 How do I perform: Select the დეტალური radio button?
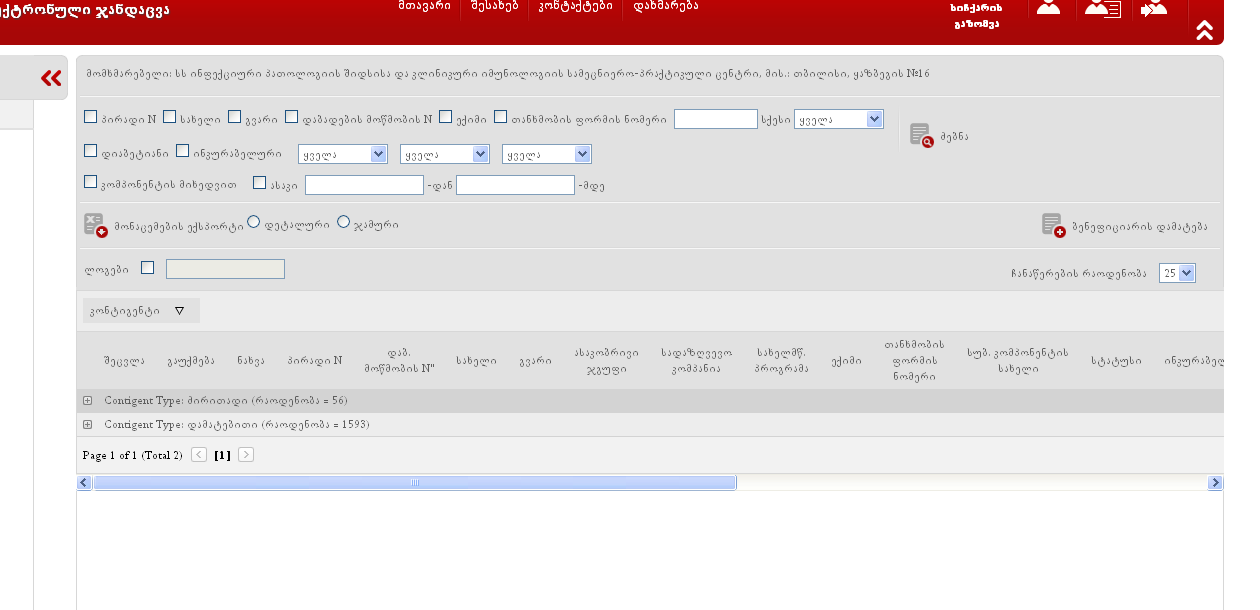pos(253,222)
